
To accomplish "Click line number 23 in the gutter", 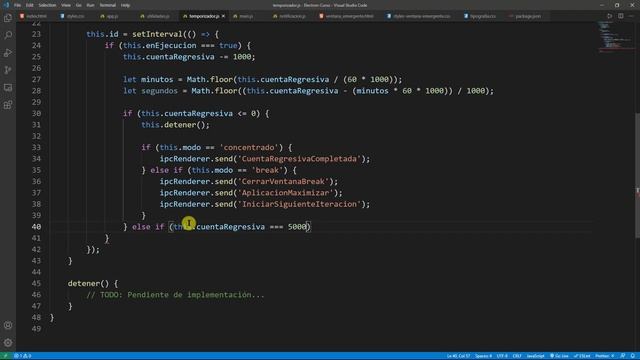I will [x=36, y=34].
